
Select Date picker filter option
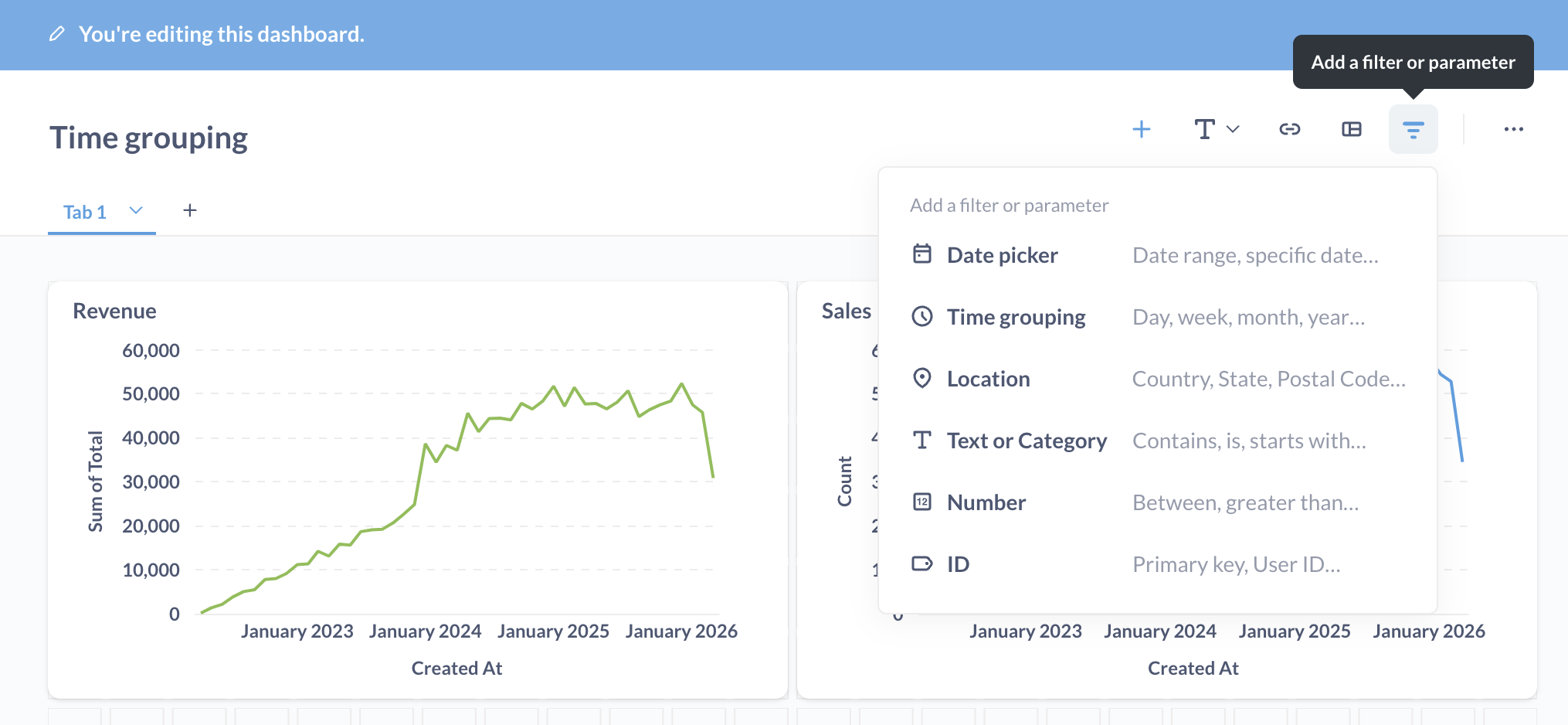(1002, 255)
